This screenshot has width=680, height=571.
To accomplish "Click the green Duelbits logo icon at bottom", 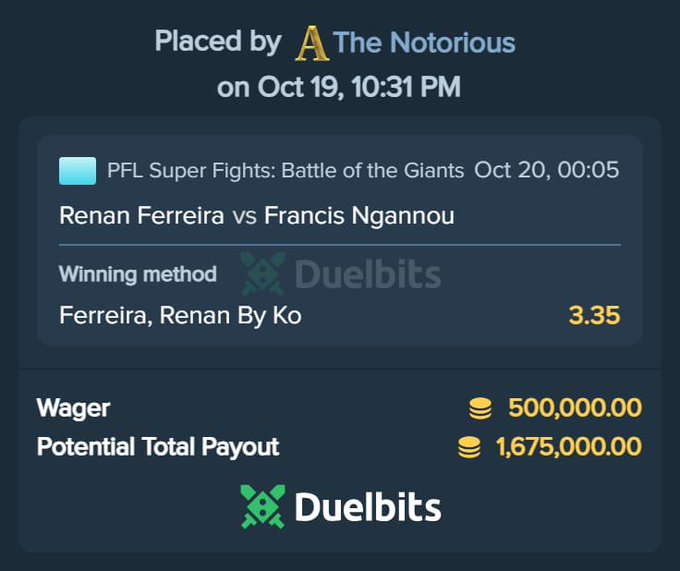I will tap(263, 507).
